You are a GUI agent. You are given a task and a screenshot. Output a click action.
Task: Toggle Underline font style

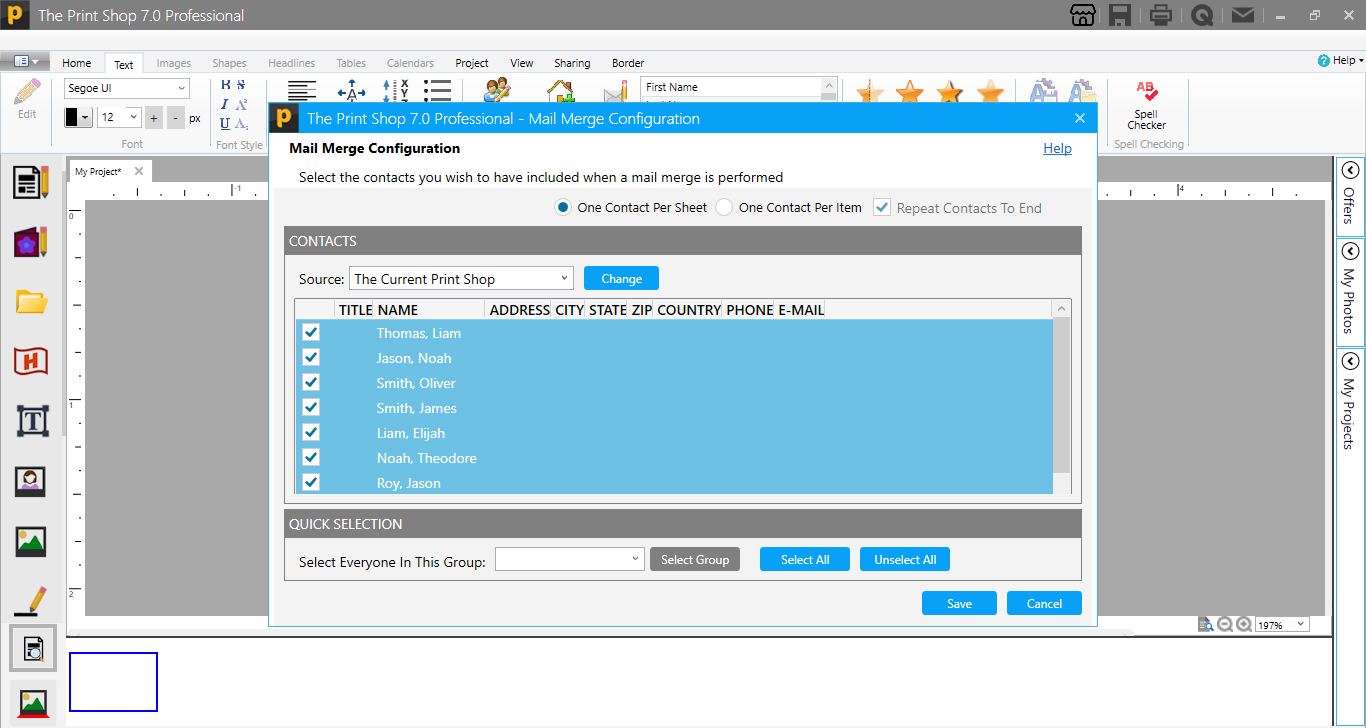click(x=225, y=124)
